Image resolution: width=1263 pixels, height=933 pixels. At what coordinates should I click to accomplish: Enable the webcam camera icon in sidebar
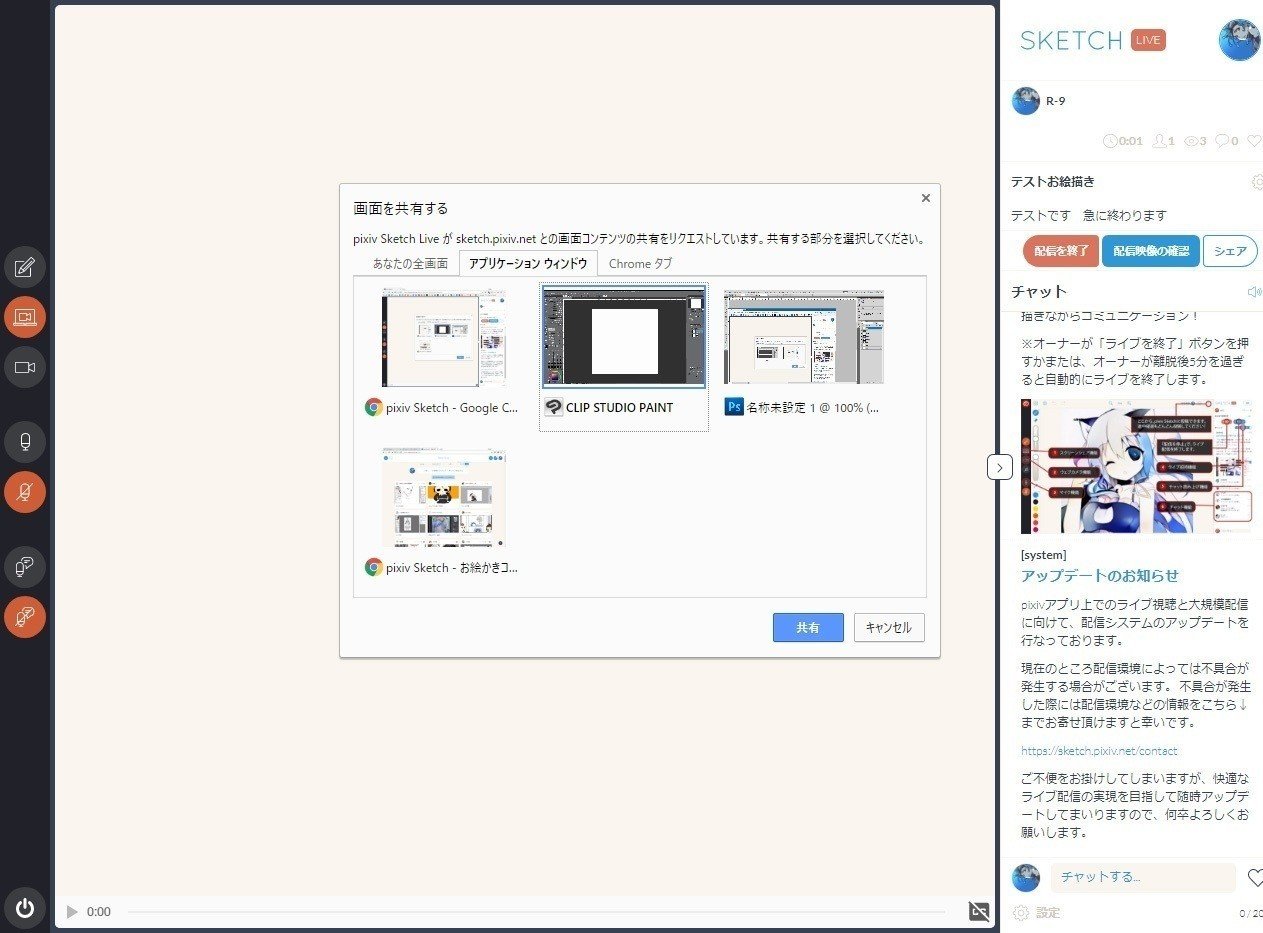pyautogui.click(x=25, y=367)
